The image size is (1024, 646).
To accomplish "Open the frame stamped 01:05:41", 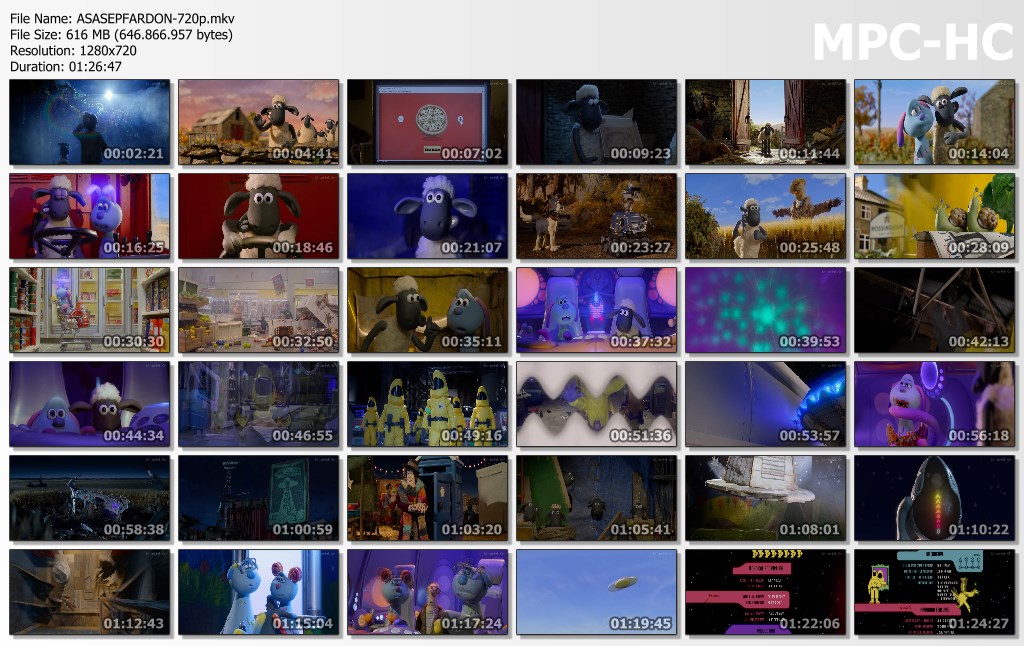I will click(x=597, y=498).
